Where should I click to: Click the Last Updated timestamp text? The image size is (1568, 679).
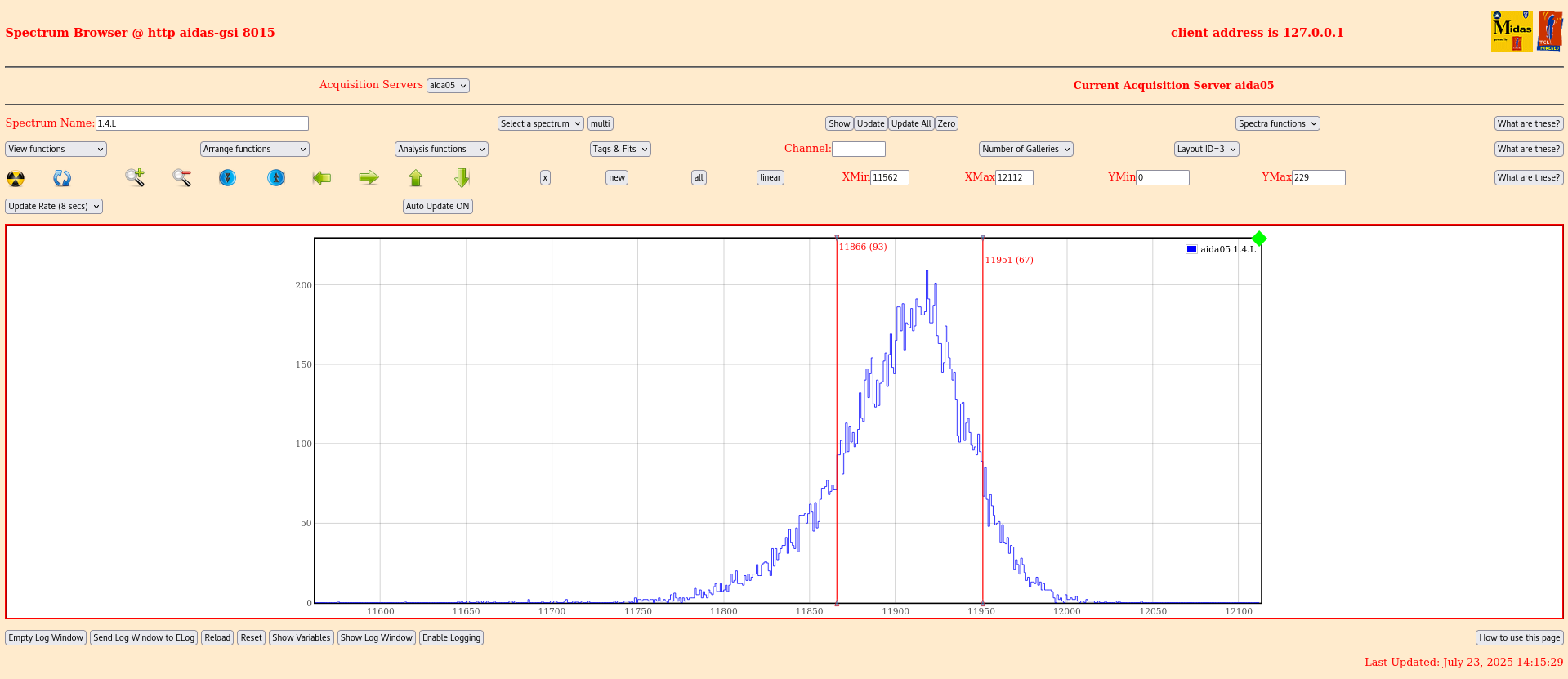[x=1464, y=663]
